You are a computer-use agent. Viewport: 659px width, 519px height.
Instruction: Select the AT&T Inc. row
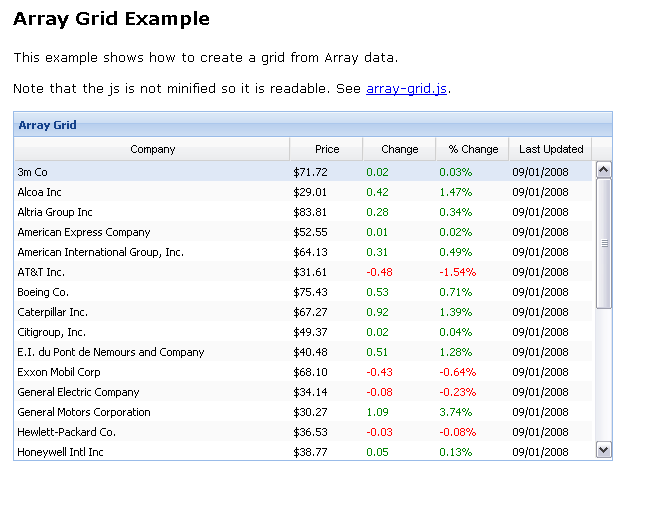coord(150,272)
